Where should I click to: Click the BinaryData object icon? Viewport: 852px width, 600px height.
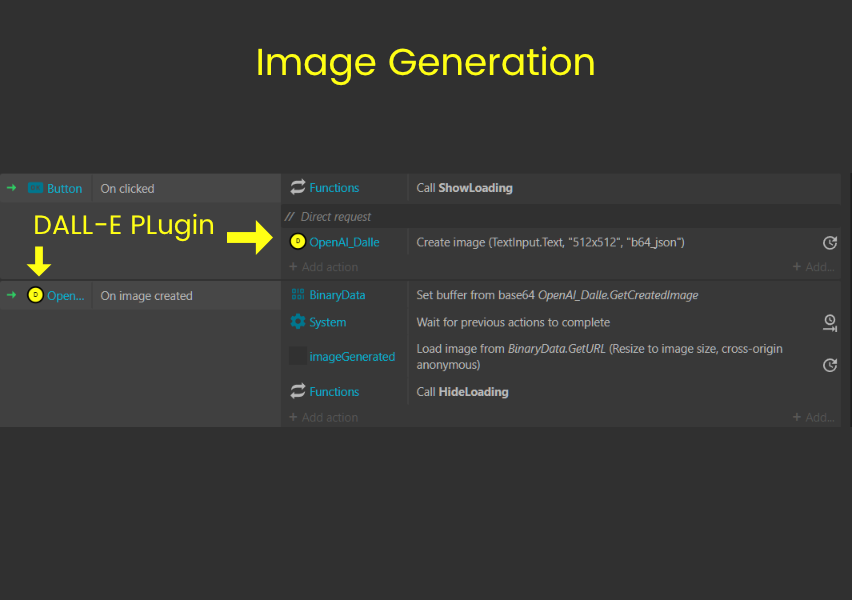pos(298,295)
